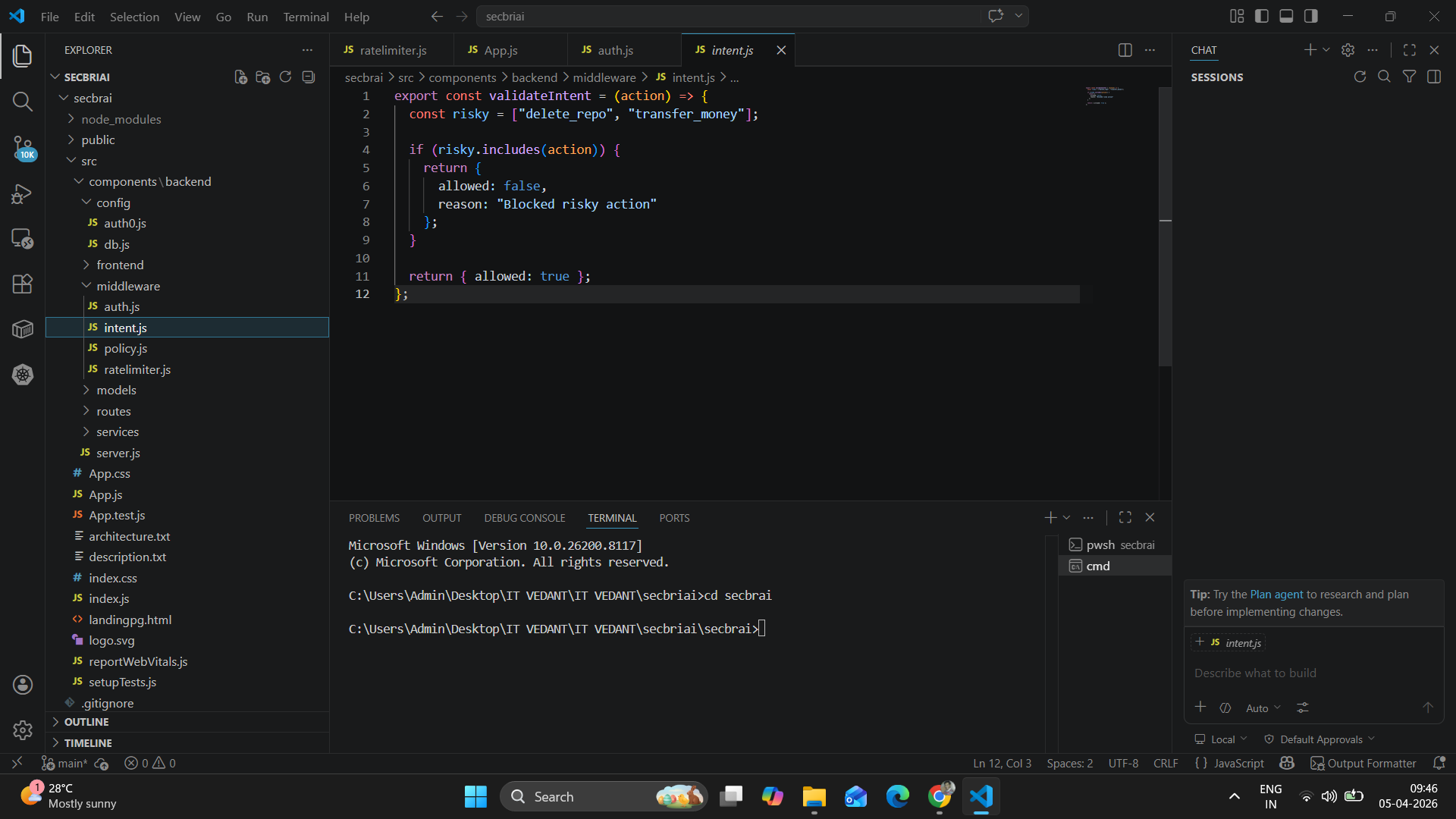The width and height of the screenshot is (1456, 819).
Task: Switch to the auth.js editor tab
Action: pyautogui.click(x=614, y=50)
